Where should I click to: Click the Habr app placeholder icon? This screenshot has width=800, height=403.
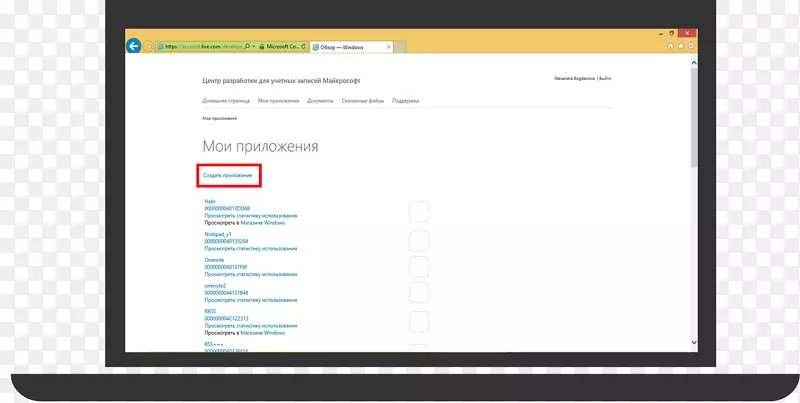point(418,211)
